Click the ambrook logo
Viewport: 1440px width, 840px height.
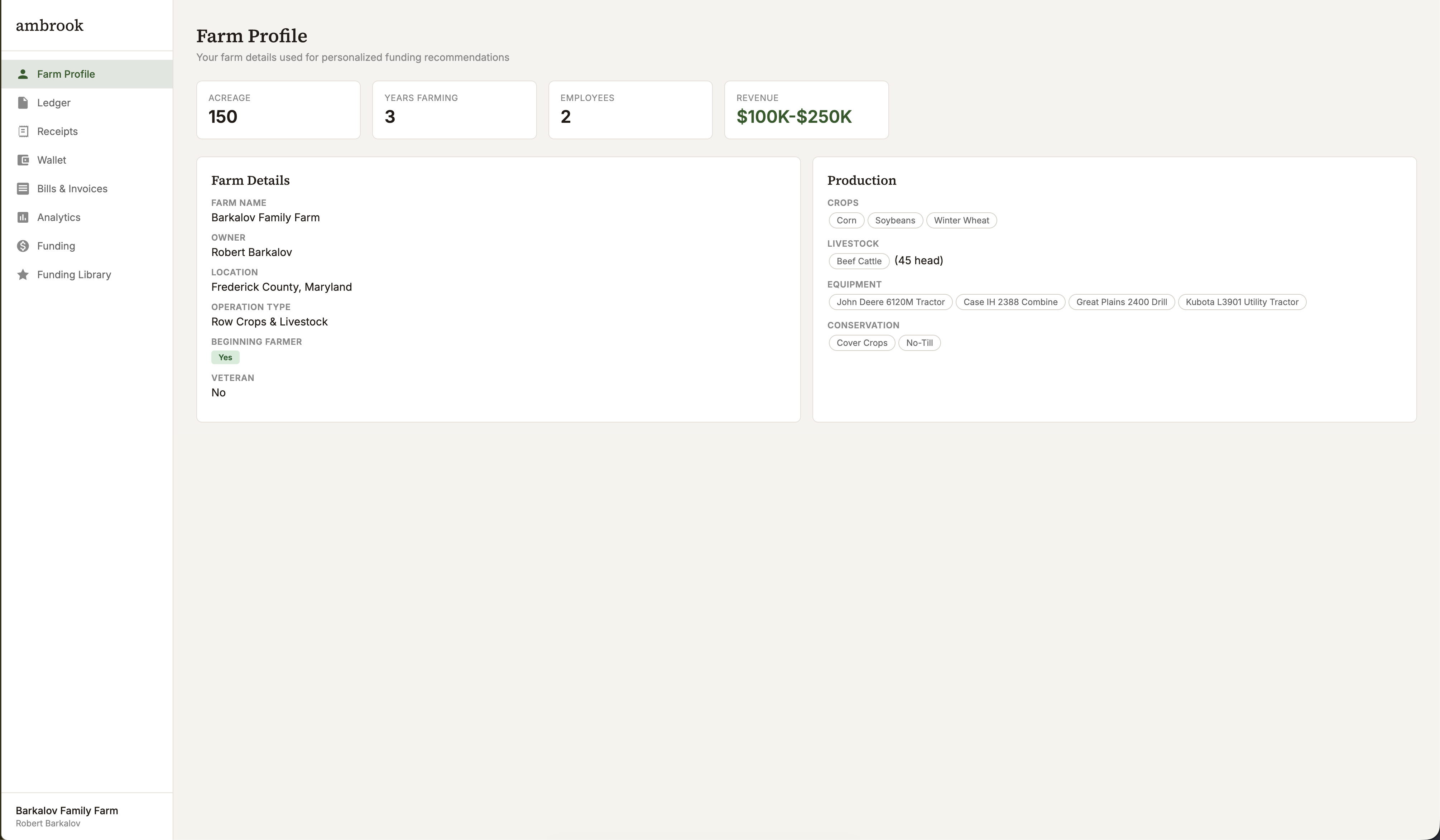click(50, 25)
